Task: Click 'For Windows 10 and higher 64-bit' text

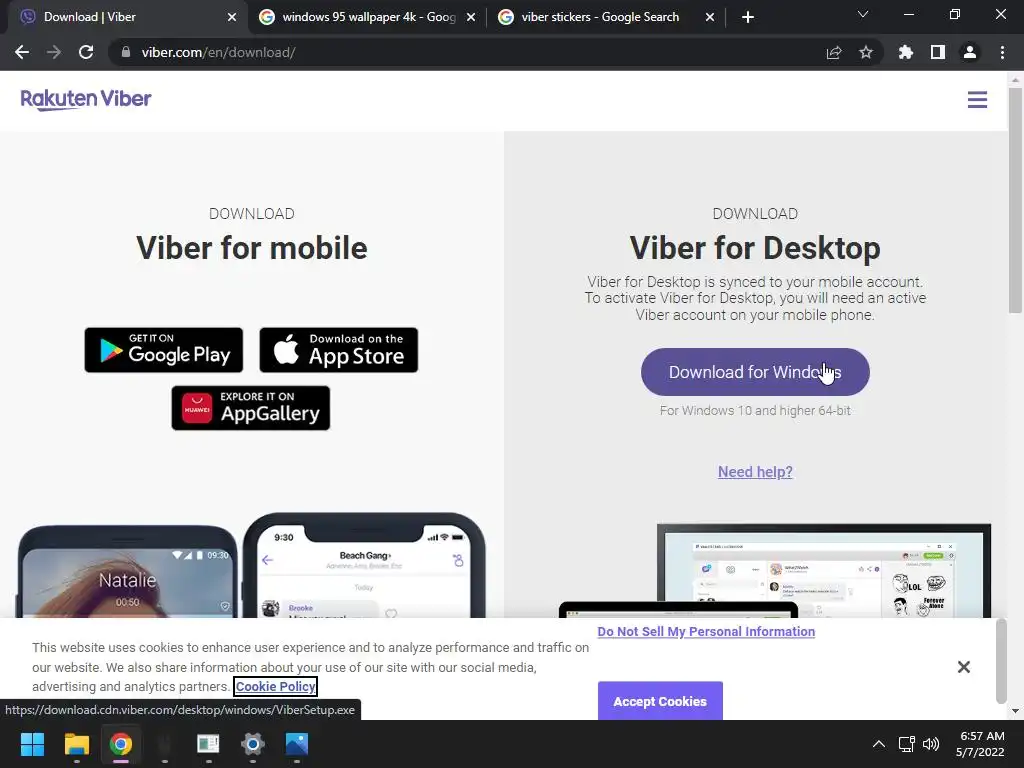Action: (x=755, y=410)
